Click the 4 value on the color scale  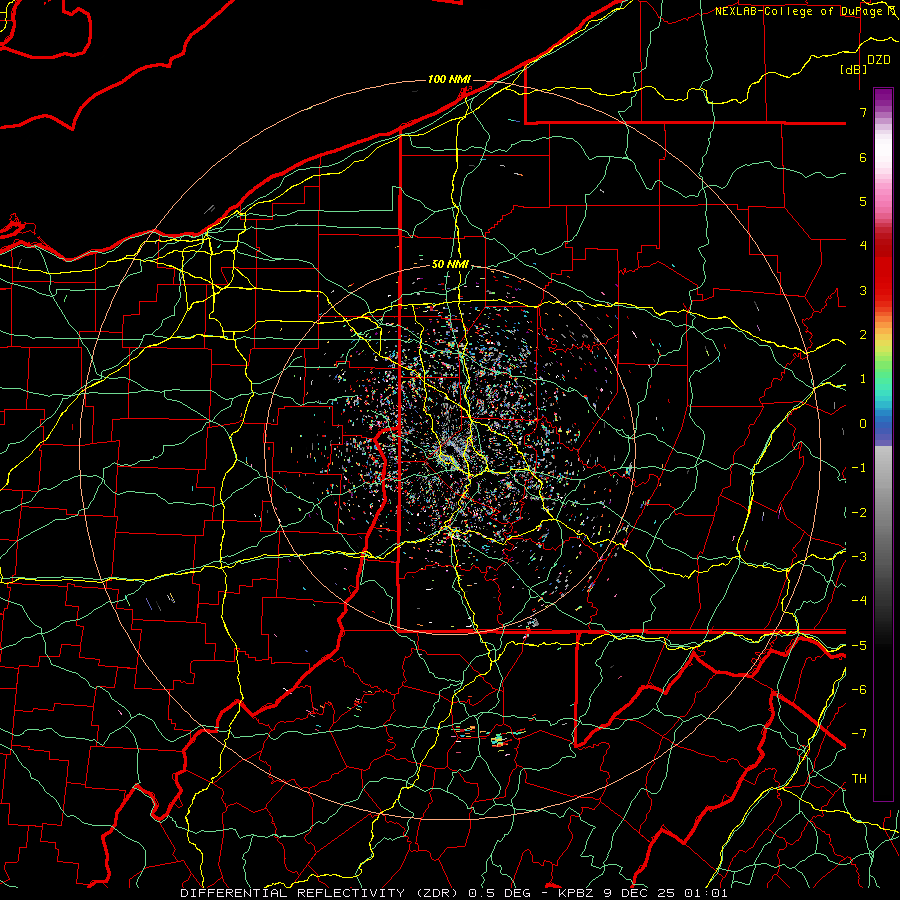[x=863, y=246]
